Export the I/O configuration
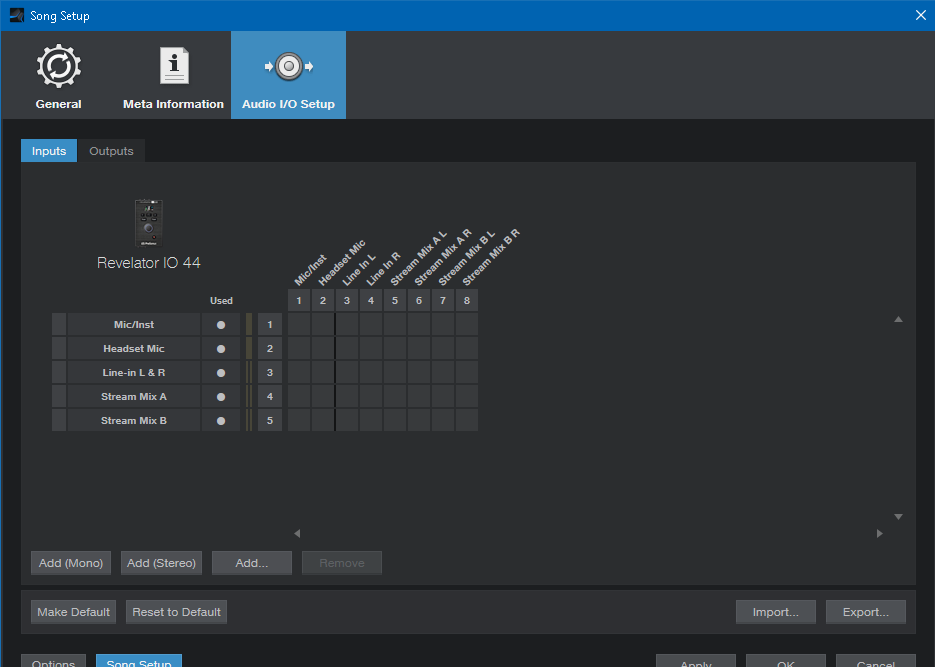Screen dimensions: 935x667 coord(866,612)
